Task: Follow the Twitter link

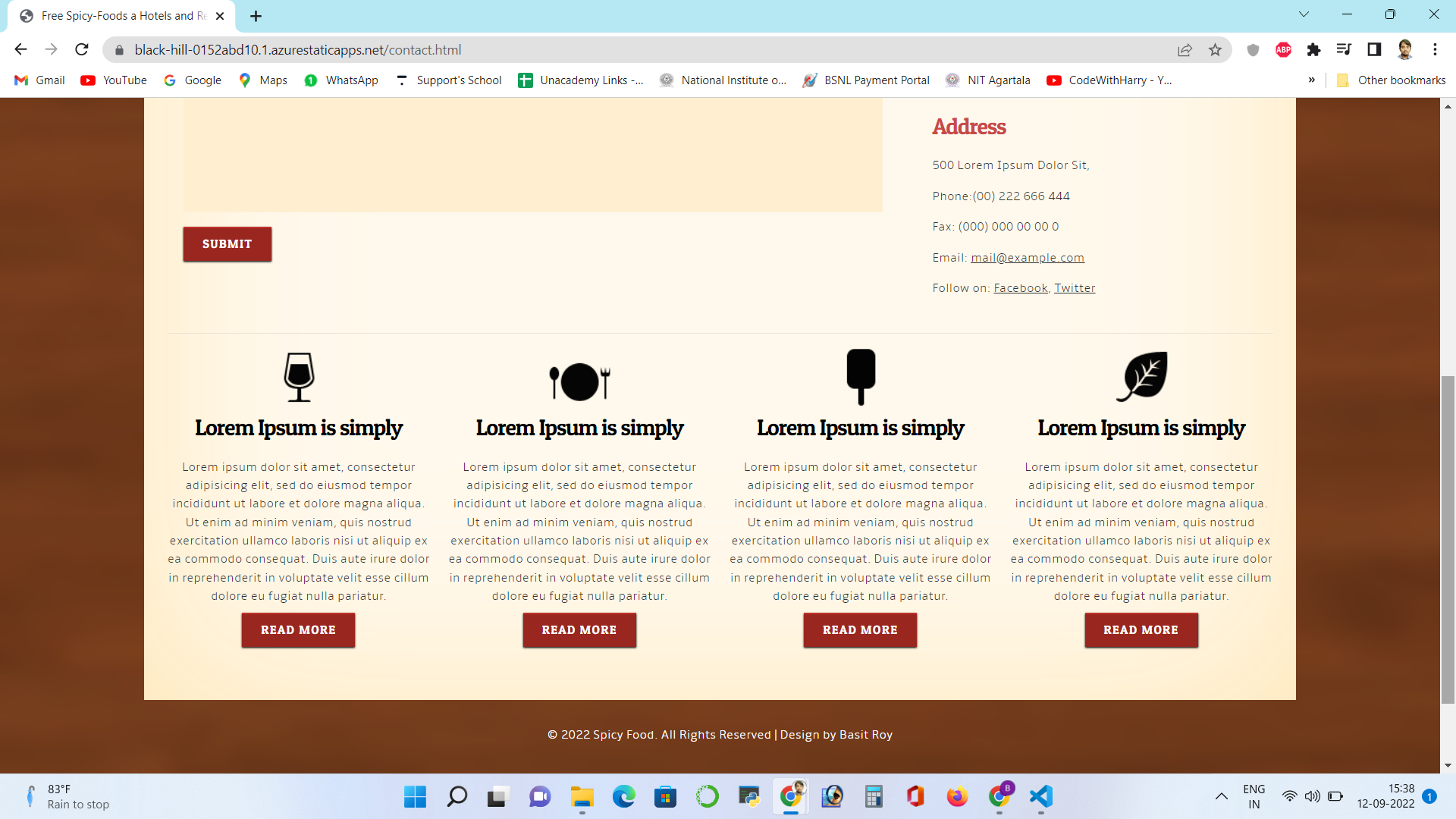Action: point(1075,288)
